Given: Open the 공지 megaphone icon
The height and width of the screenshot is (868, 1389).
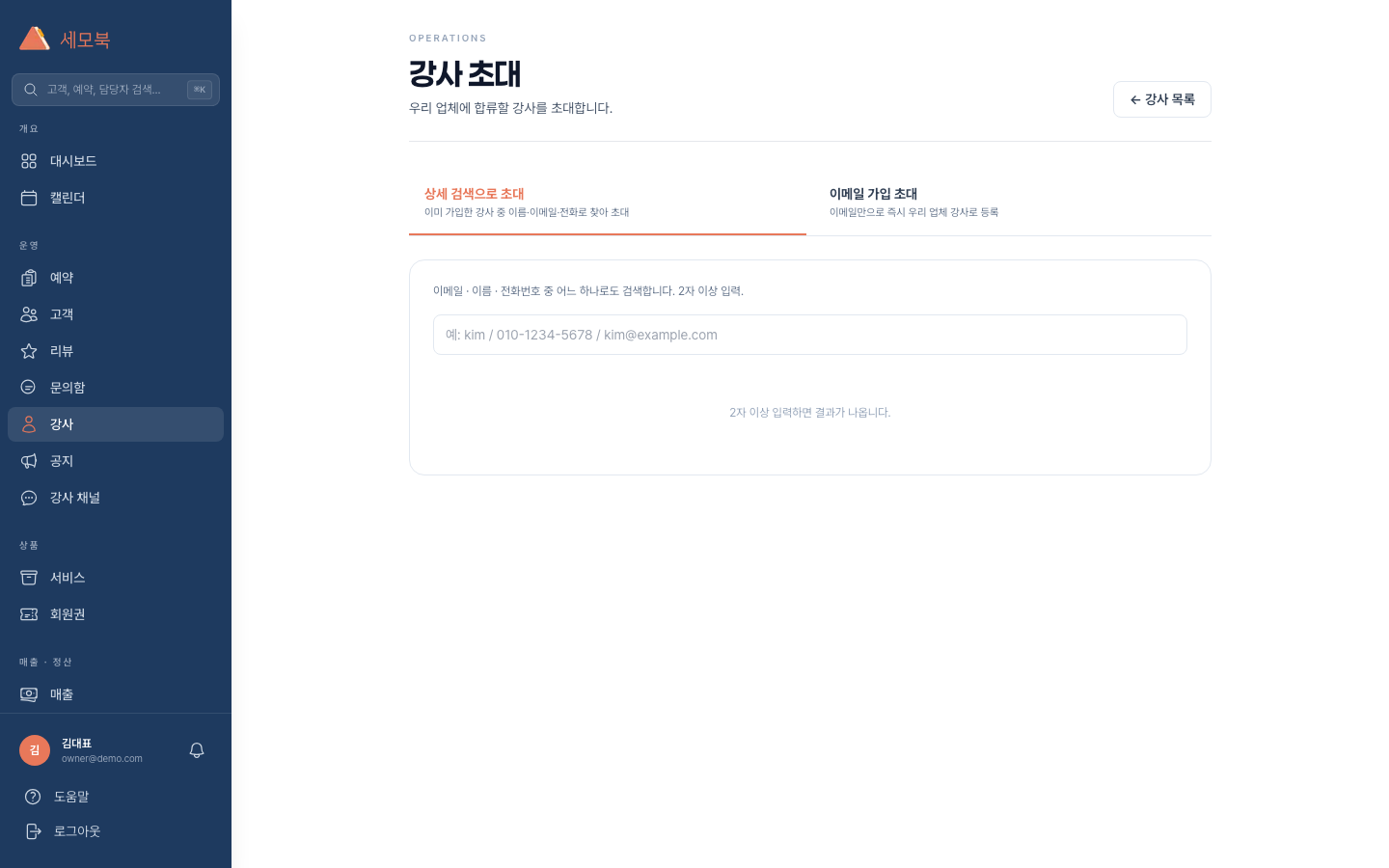Looking at the screenshot, I should [x=29, y=461].
